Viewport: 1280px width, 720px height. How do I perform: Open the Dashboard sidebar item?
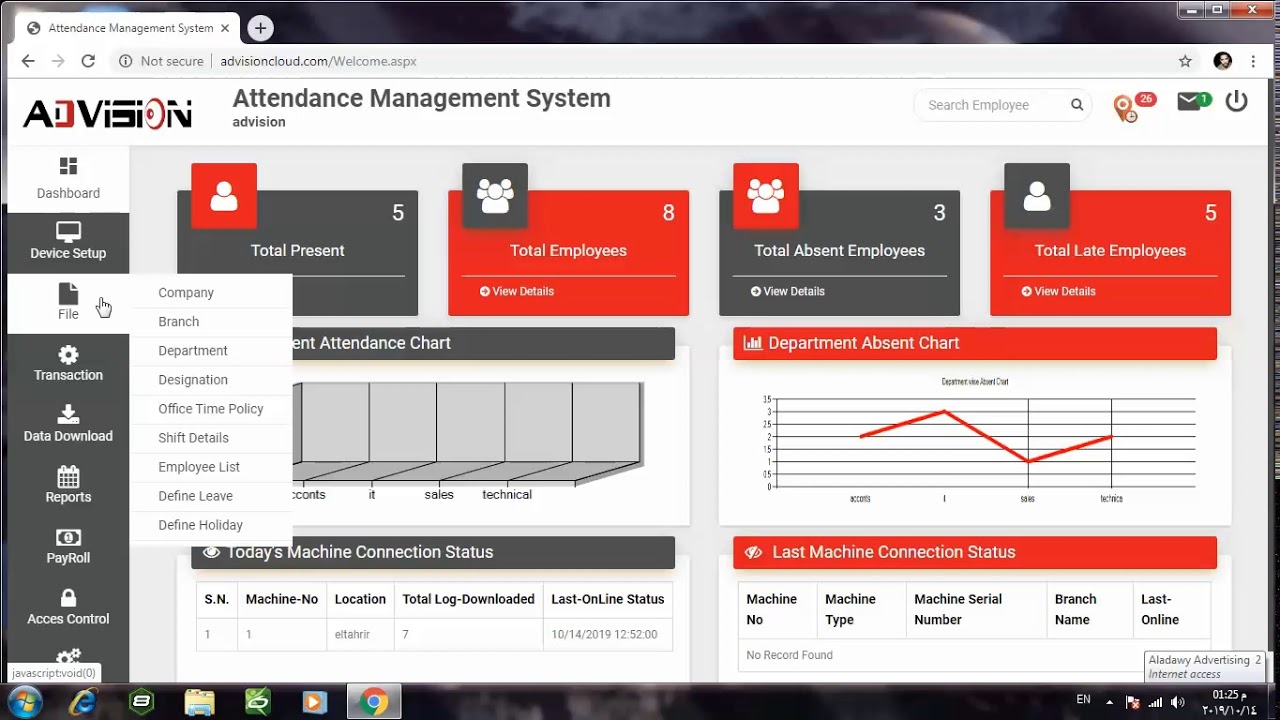click(x=68, y=178)
